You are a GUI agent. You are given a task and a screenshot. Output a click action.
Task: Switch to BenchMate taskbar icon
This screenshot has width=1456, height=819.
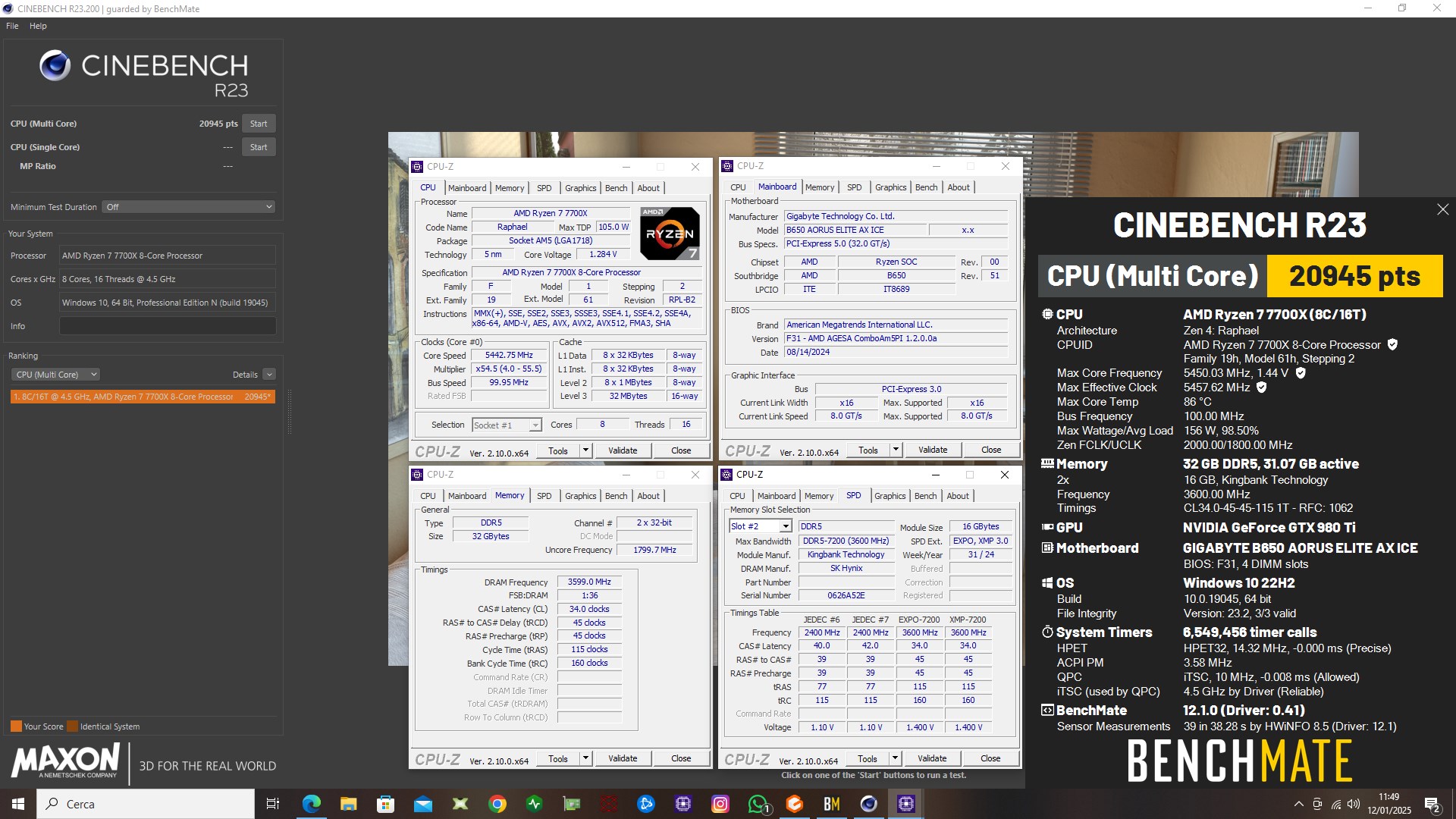coord(831,804)
